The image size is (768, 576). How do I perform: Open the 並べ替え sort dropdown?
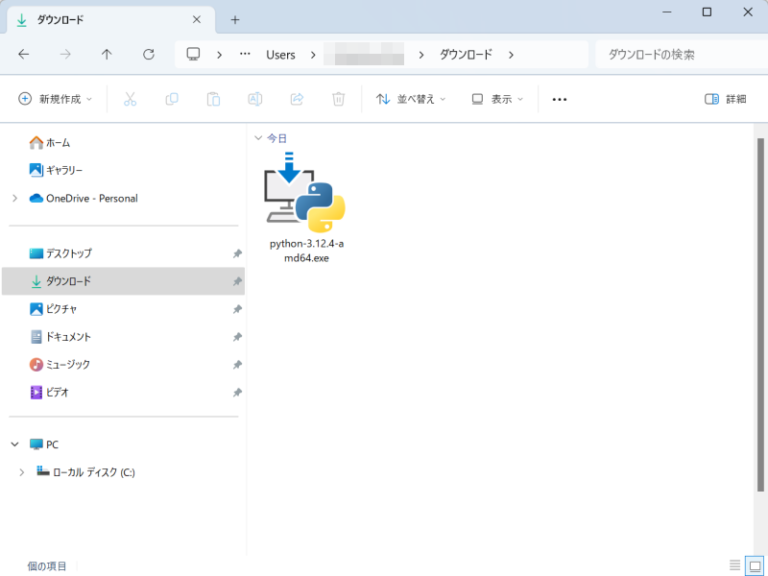tap(410, 99)
